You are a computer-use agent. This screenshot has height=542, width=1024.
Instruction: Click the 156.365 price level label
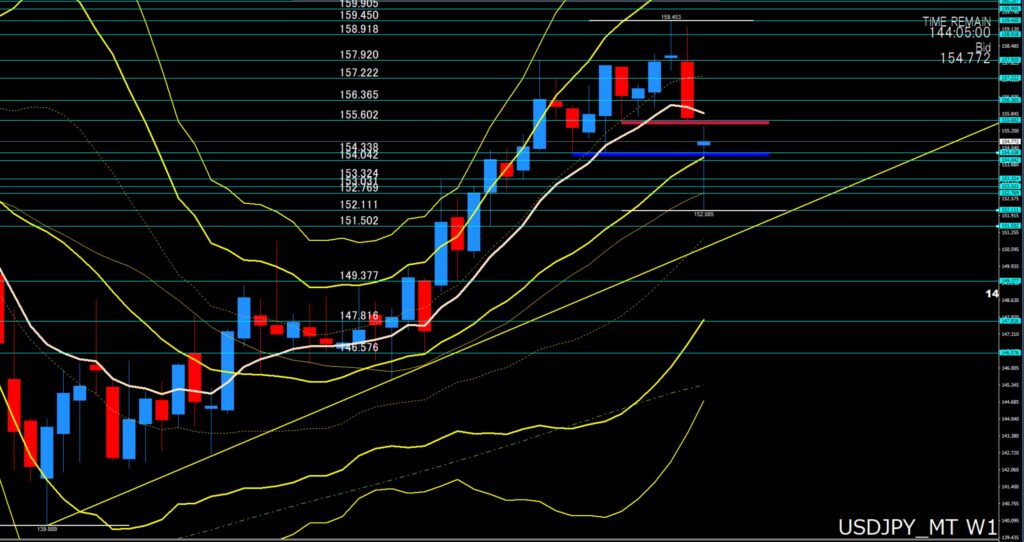[x=358, y=95]
